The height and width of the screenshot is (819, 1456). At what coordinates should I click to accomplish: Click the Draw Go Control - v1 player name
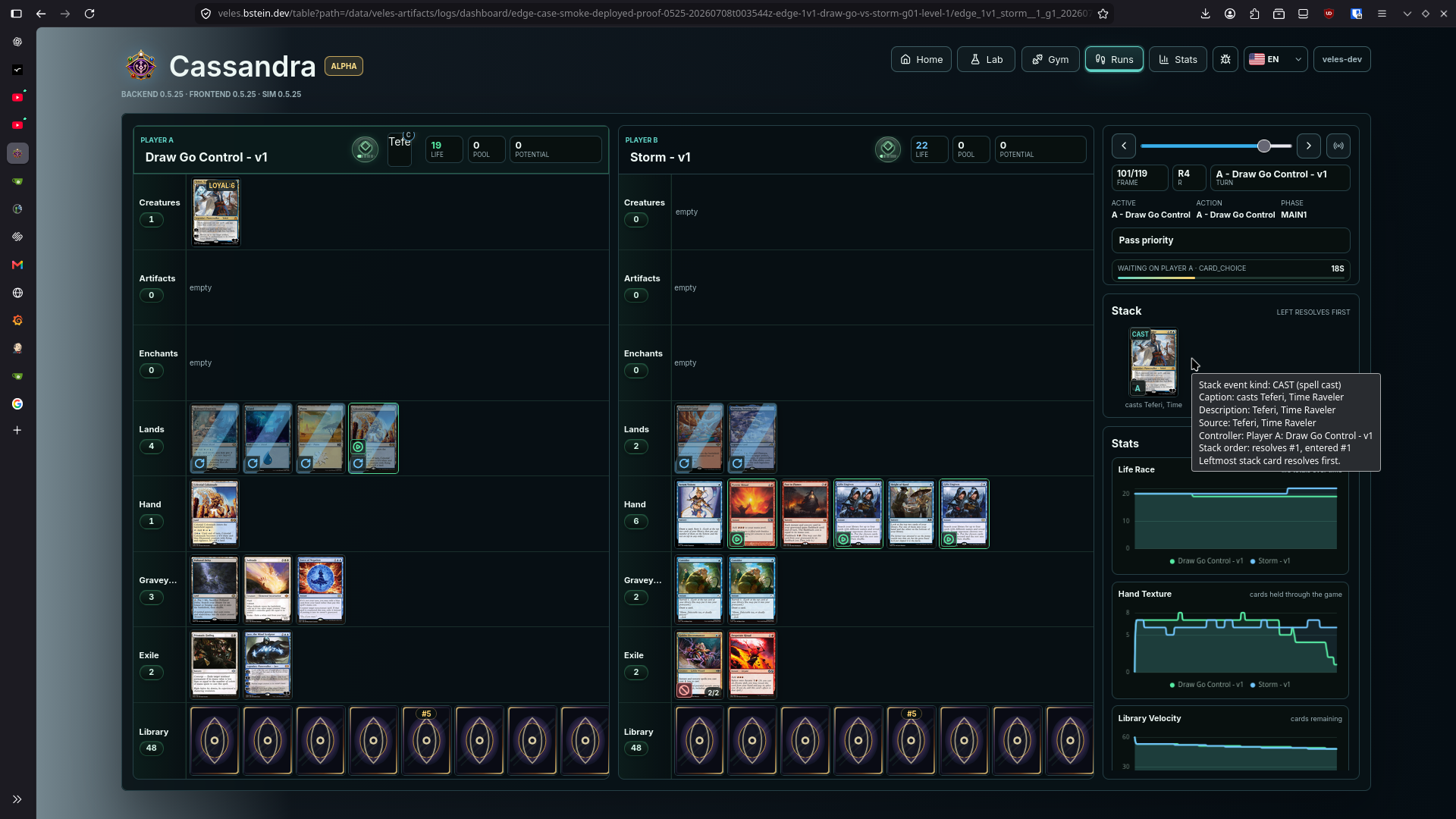coord(206,157)
